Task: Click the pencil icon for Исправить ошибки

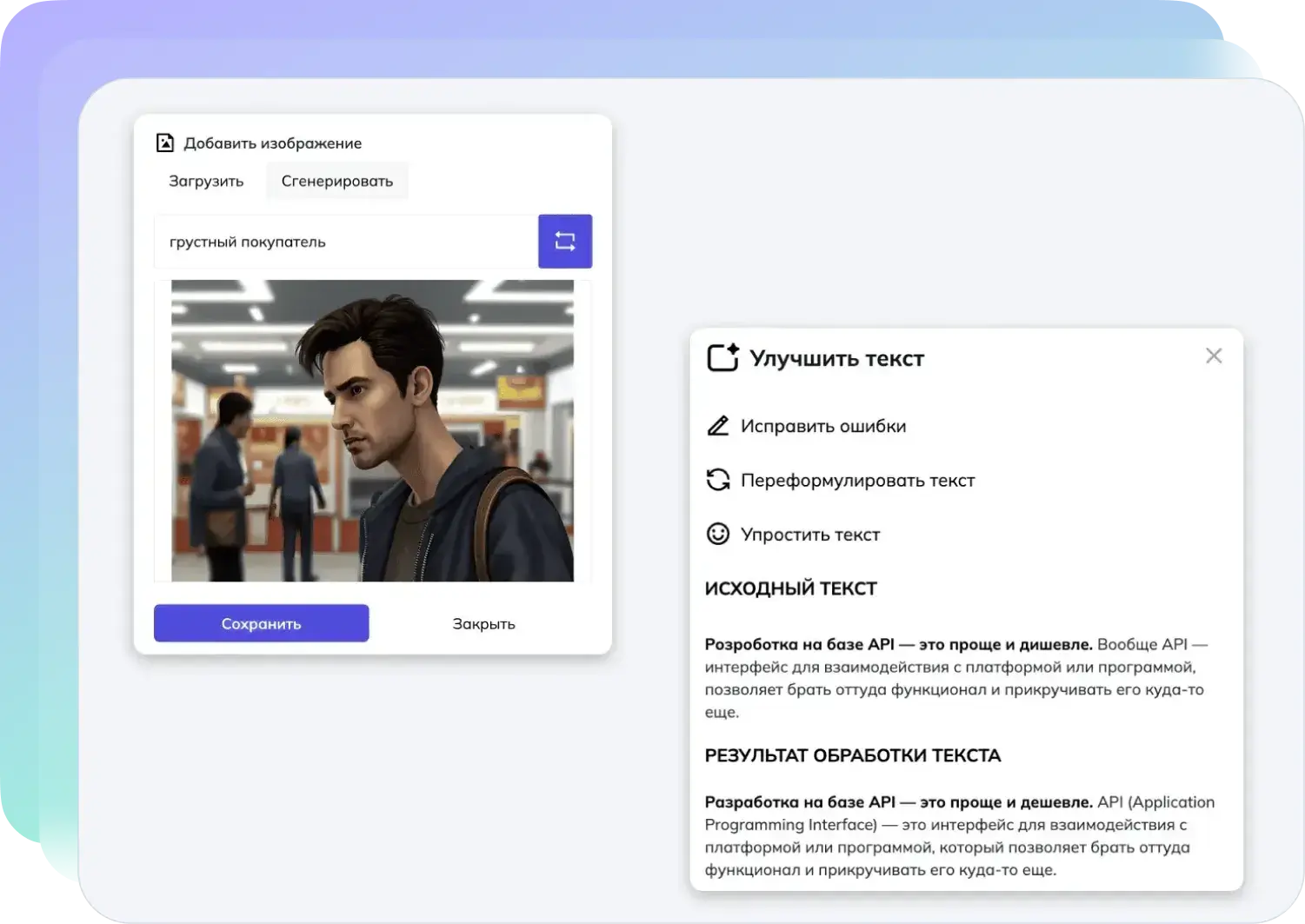Action: (718, 426)
